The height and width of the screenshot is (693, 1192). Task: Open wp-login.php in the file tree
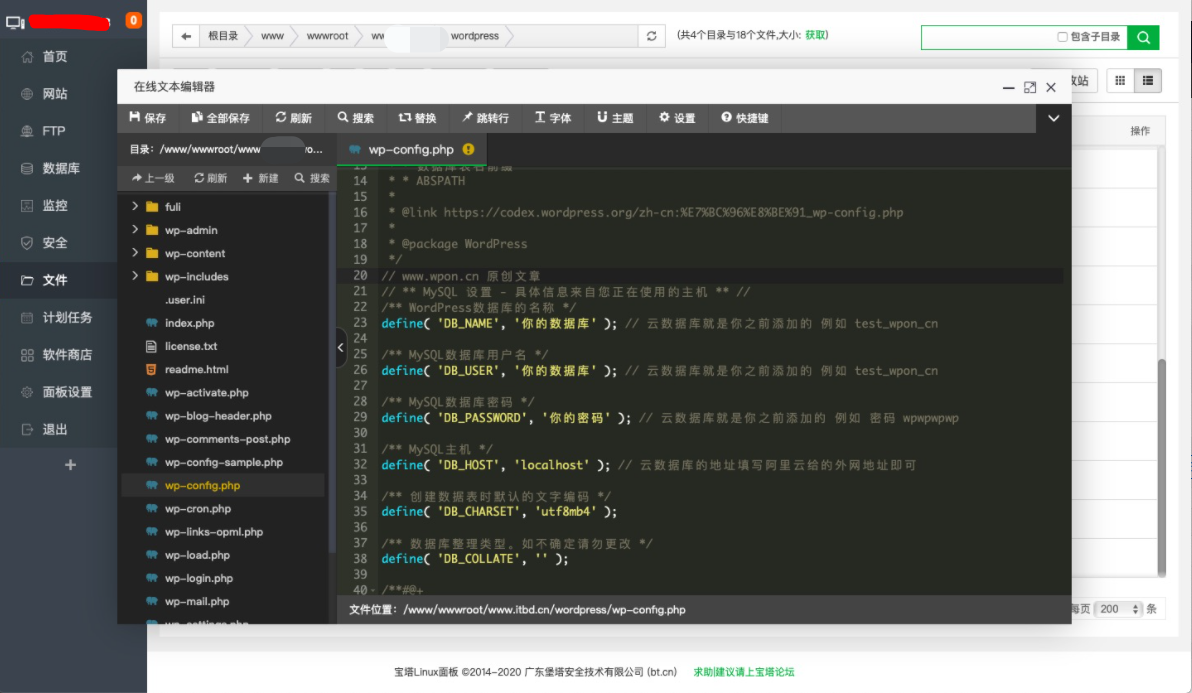(x=198, y=578)
